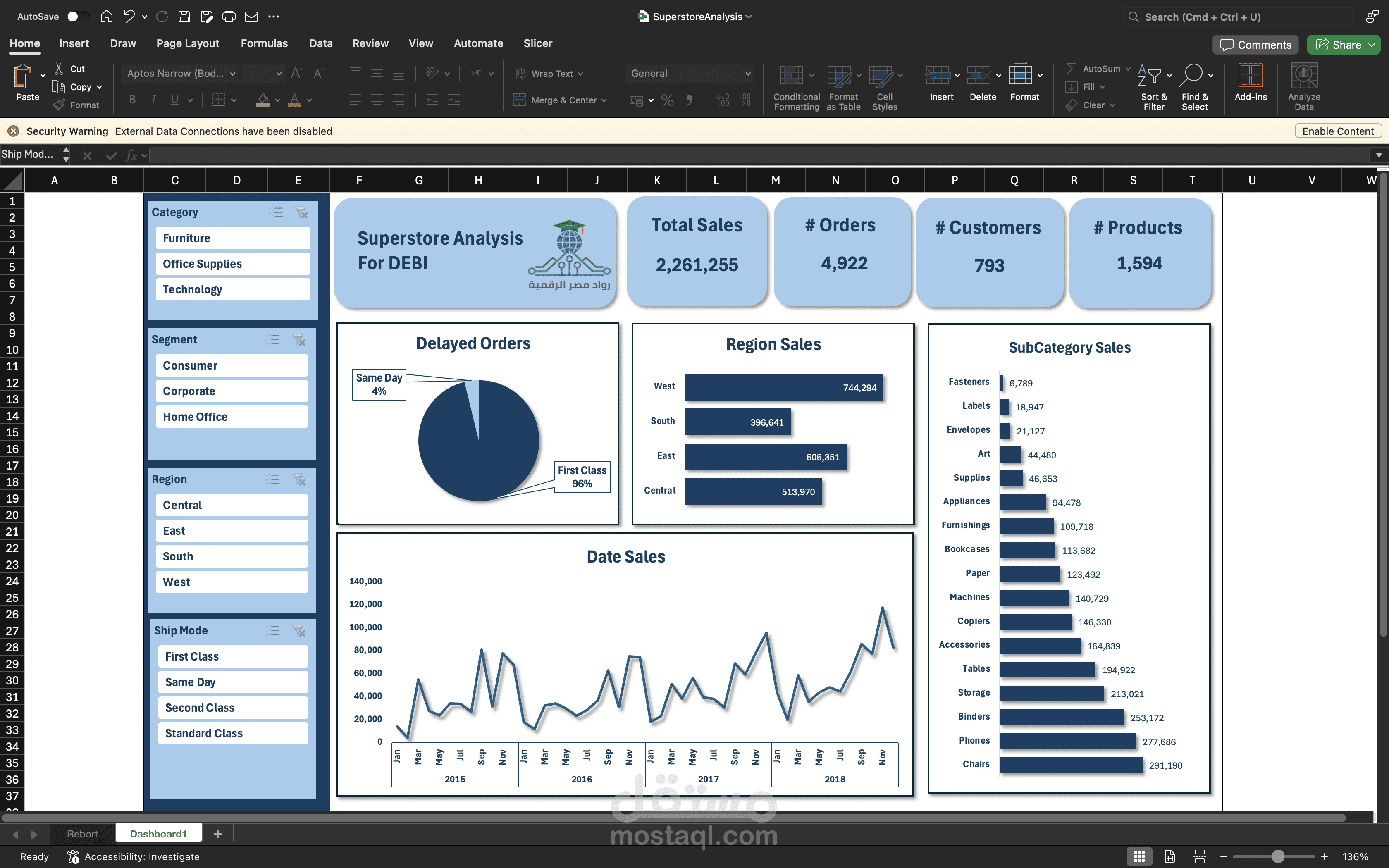Expand the Clear dropdown arrow
Image resolution: width=1389 pixels, height=868 pixels.
(1112, 106)
